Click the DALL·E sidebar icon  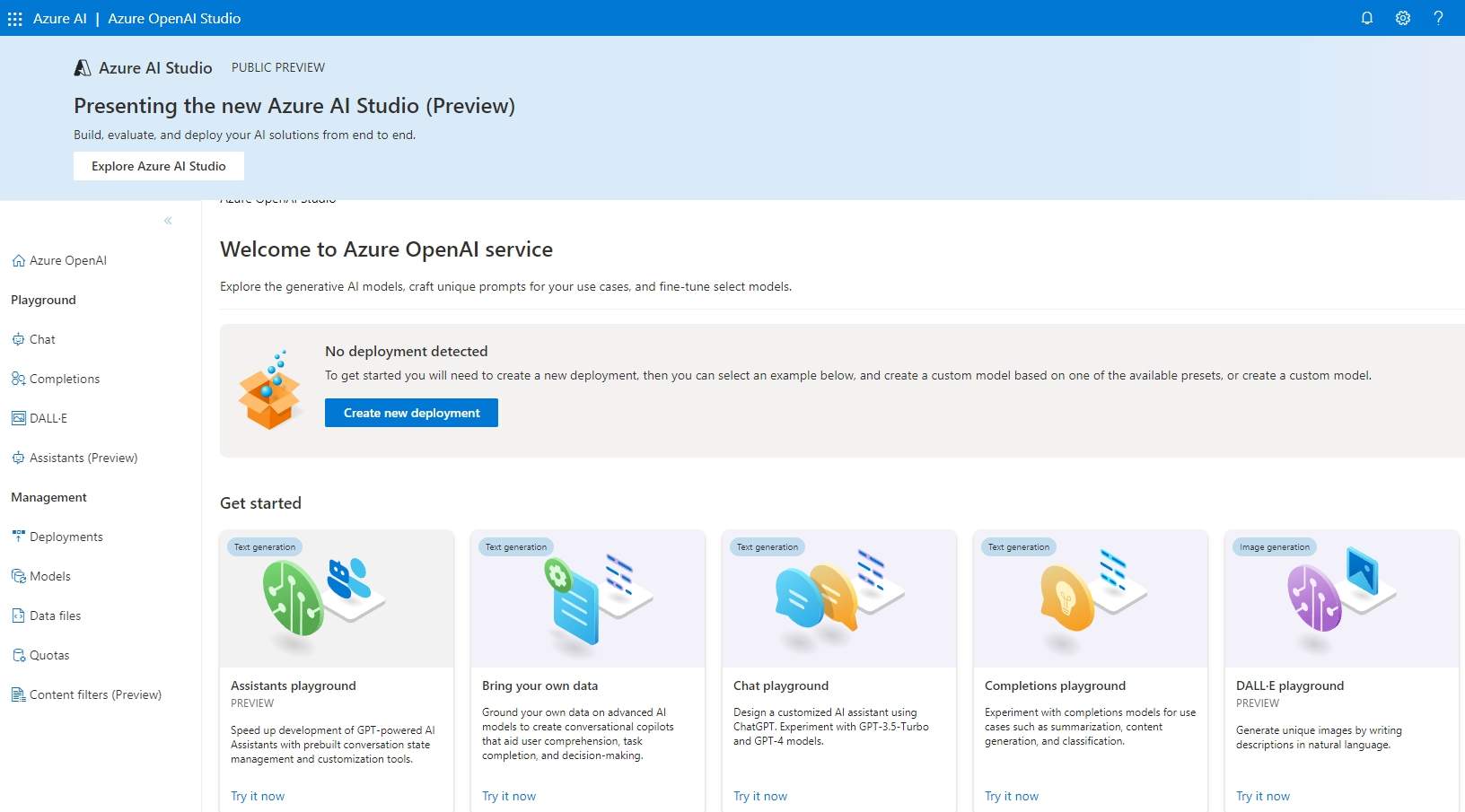19,418
